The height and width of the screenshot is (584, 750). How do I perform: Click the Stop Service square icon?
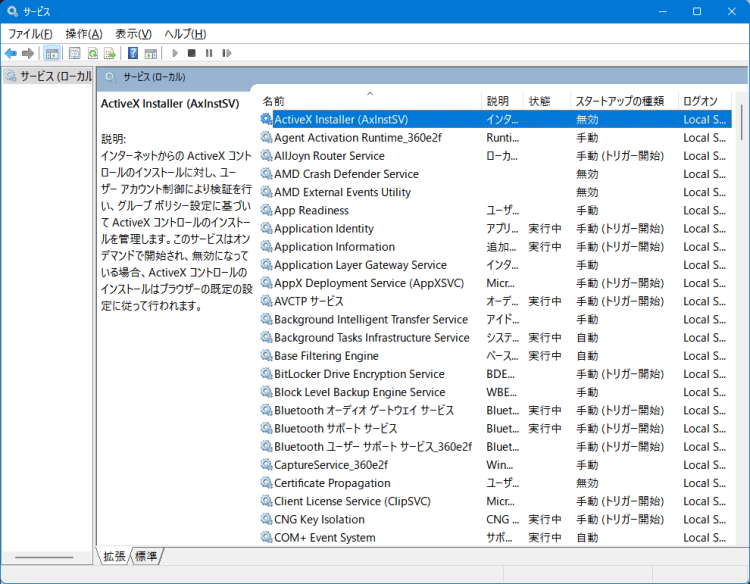tap(191, 53)
